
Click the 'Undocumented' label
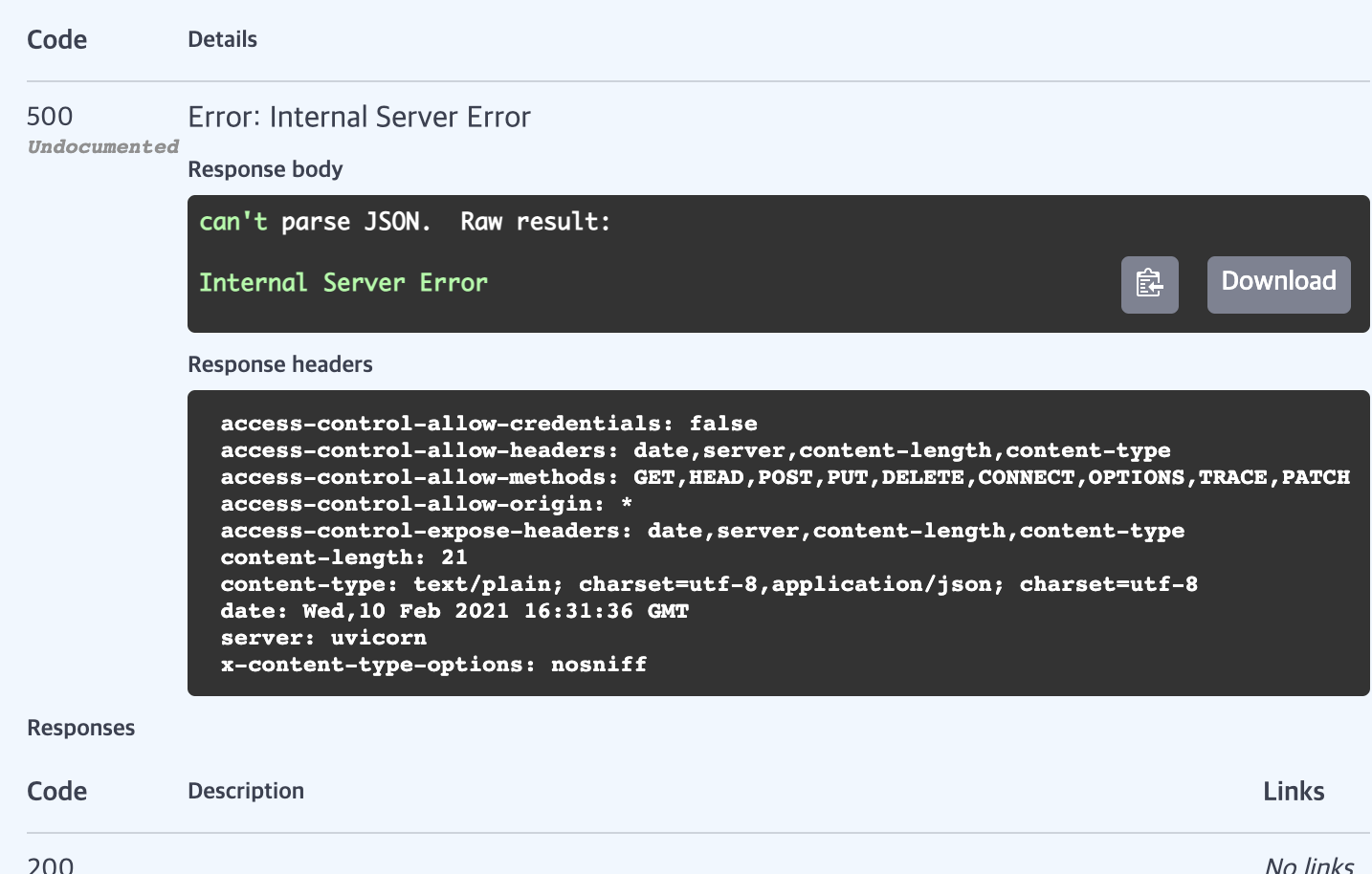[103, 146]
